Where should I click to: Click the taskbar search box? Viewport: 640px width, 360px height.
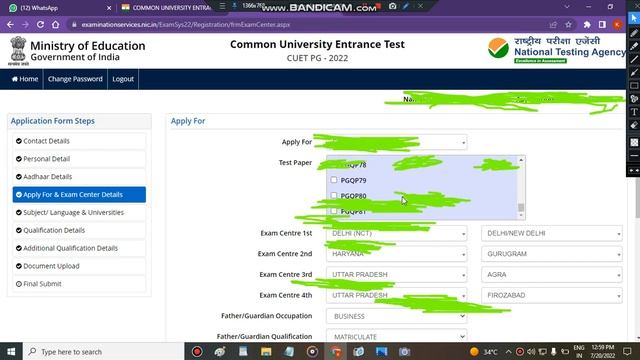pyautogui.click(x=104, y=351)
